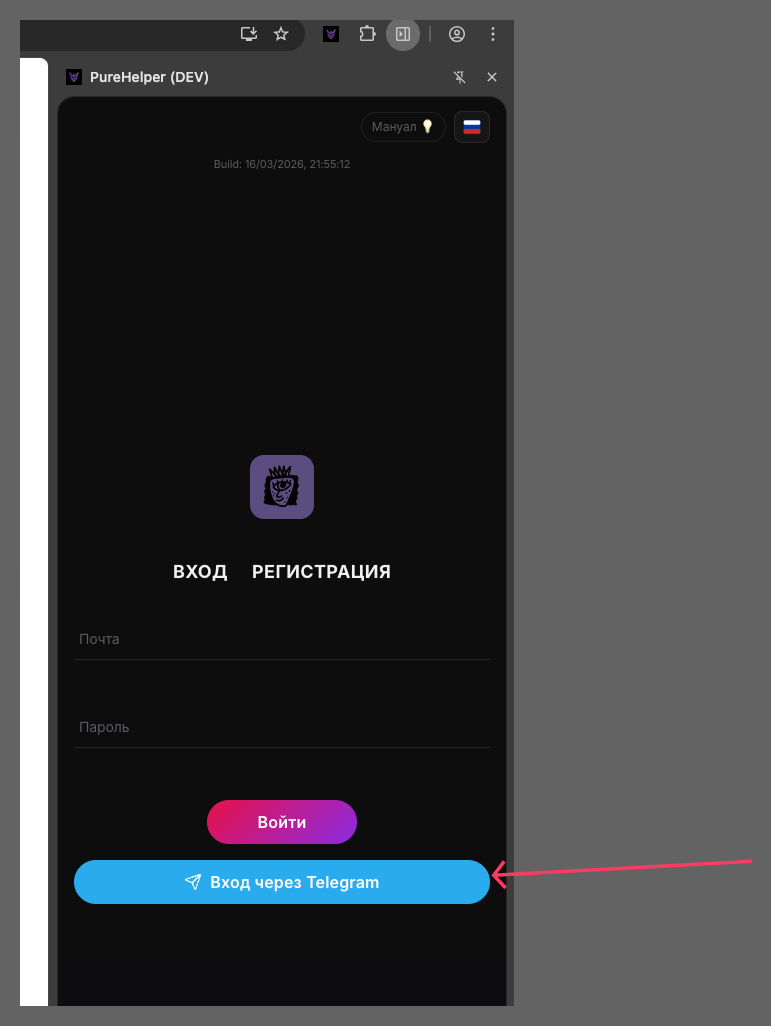Toggle the browser side panel button
The height and width of the screenshot is (1026, 771).
(x=403, y=34)
